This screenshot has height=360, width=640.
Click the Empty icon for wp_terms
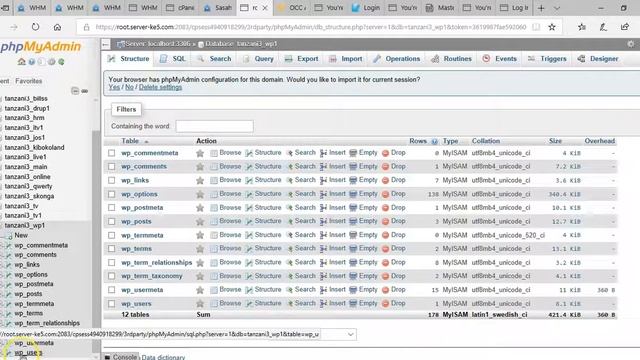353,249
